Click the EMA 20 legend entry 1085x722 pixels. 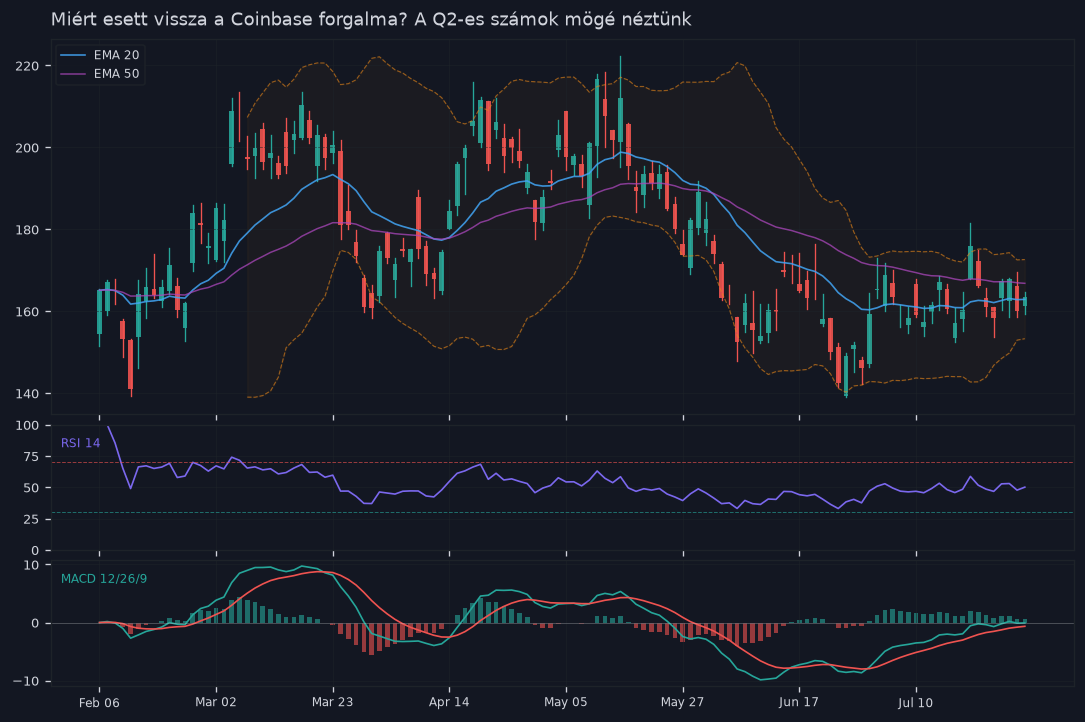[x=100, y=55]
